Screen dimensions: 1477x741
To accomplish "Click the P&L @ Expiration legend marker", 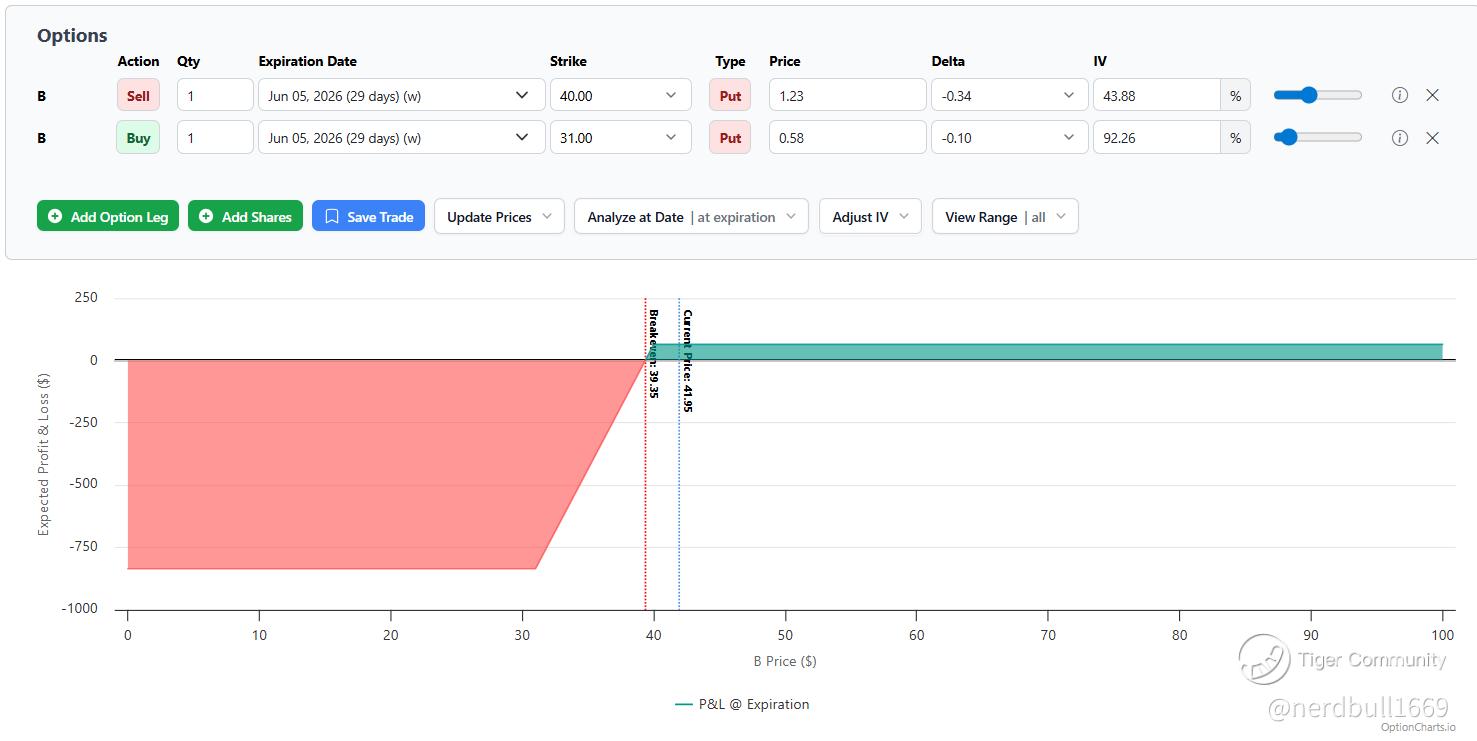I will point(684,704).
